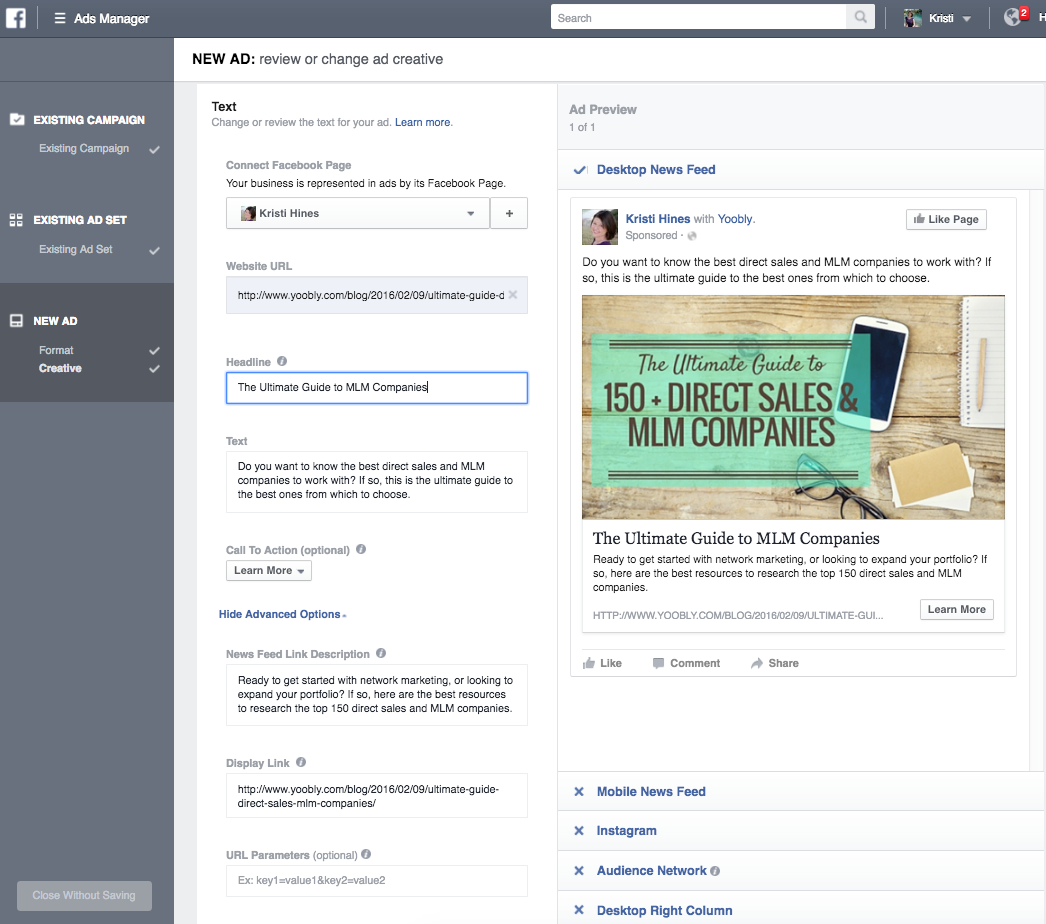Click the URL Parameters info icon
Viewport: 1046px width, 924px height.
[366, 854]
